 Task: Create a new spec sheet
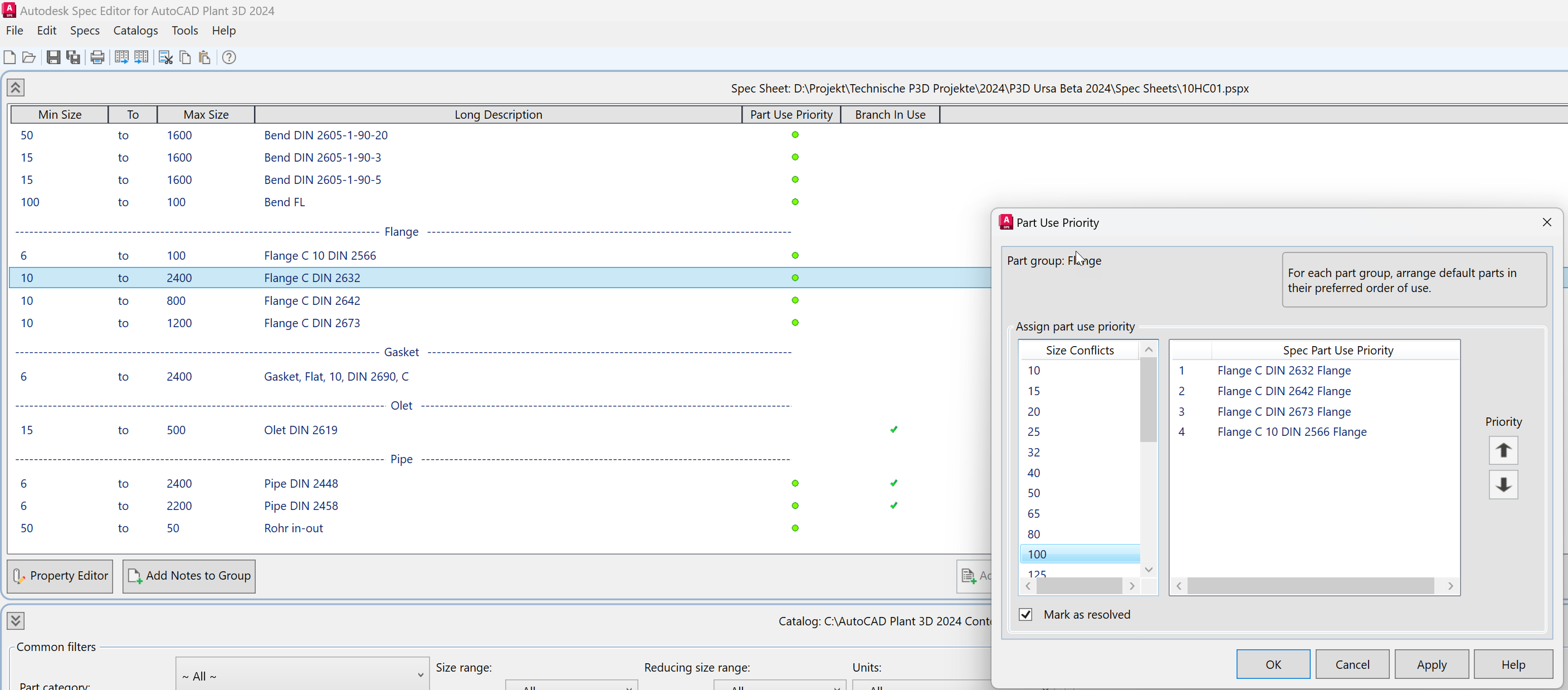(9, 57)
